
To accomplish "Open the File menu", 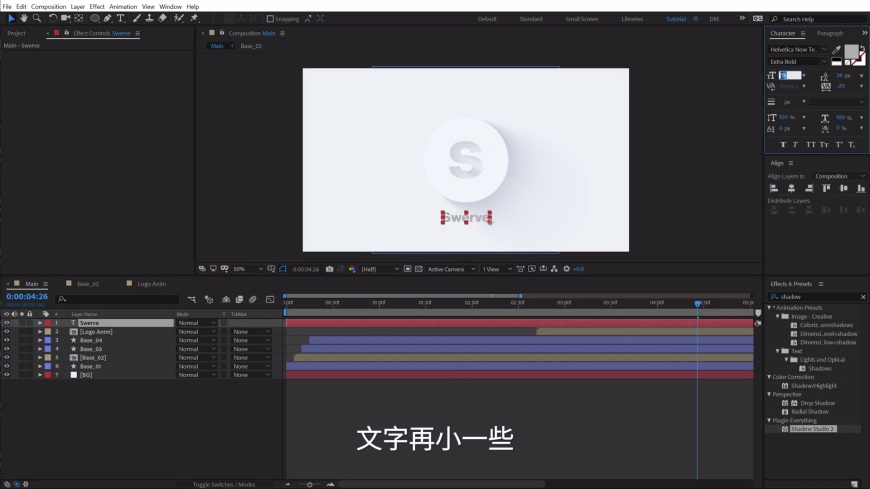I will pyautogui.click(x=7, y=7).
